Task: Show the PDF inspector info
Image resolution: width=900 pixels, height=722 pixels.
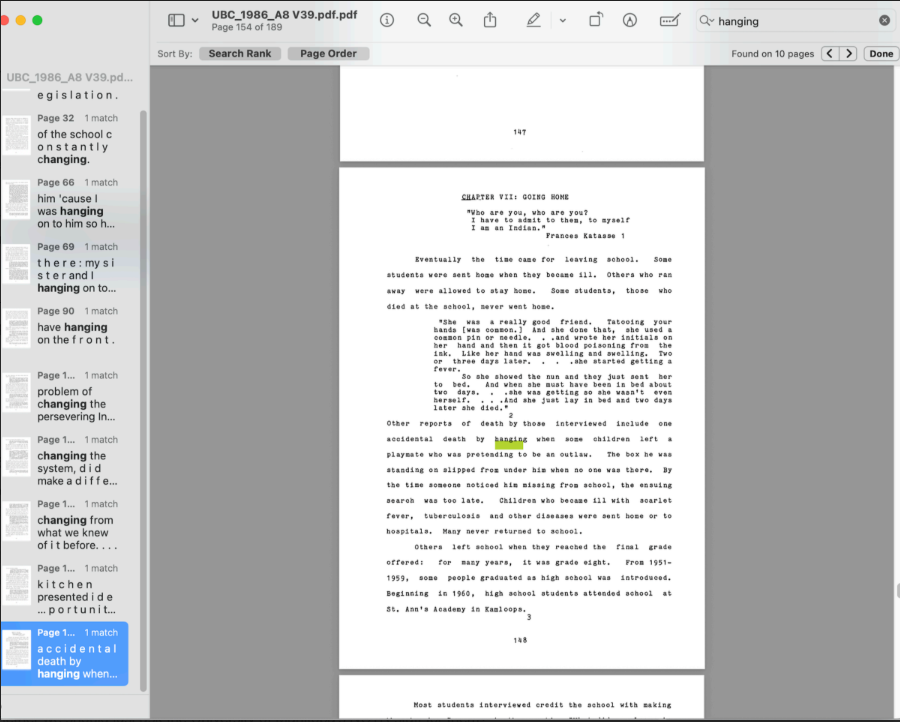Action: point(387,20)
